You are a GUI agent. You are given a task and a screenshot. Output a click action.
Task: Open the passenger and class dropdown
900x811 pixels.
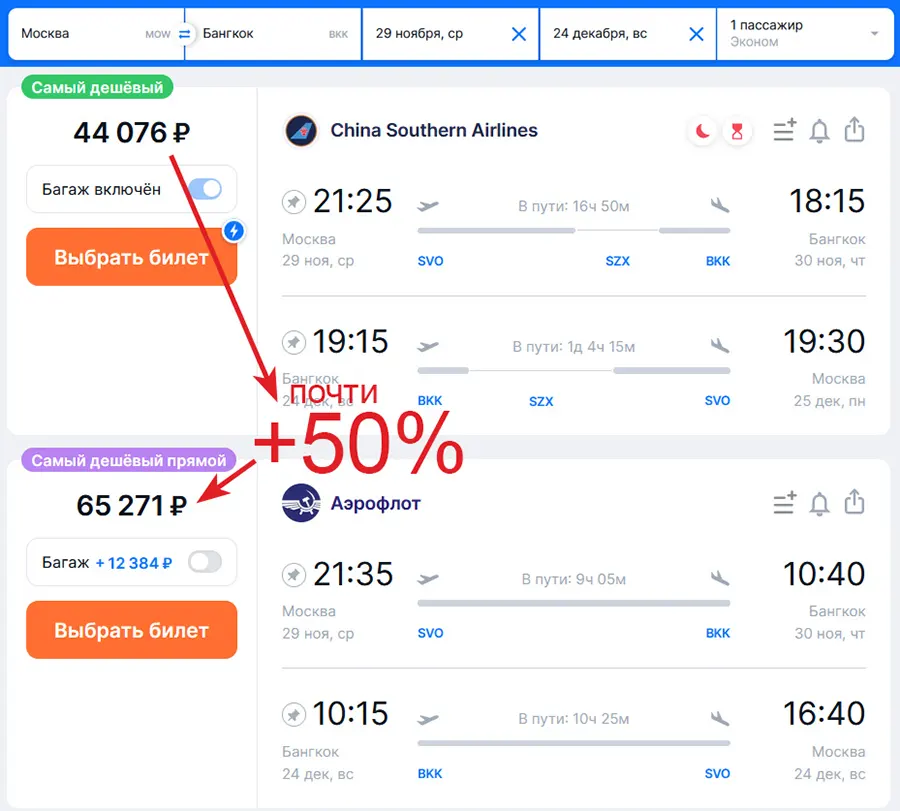pos(804,34)
